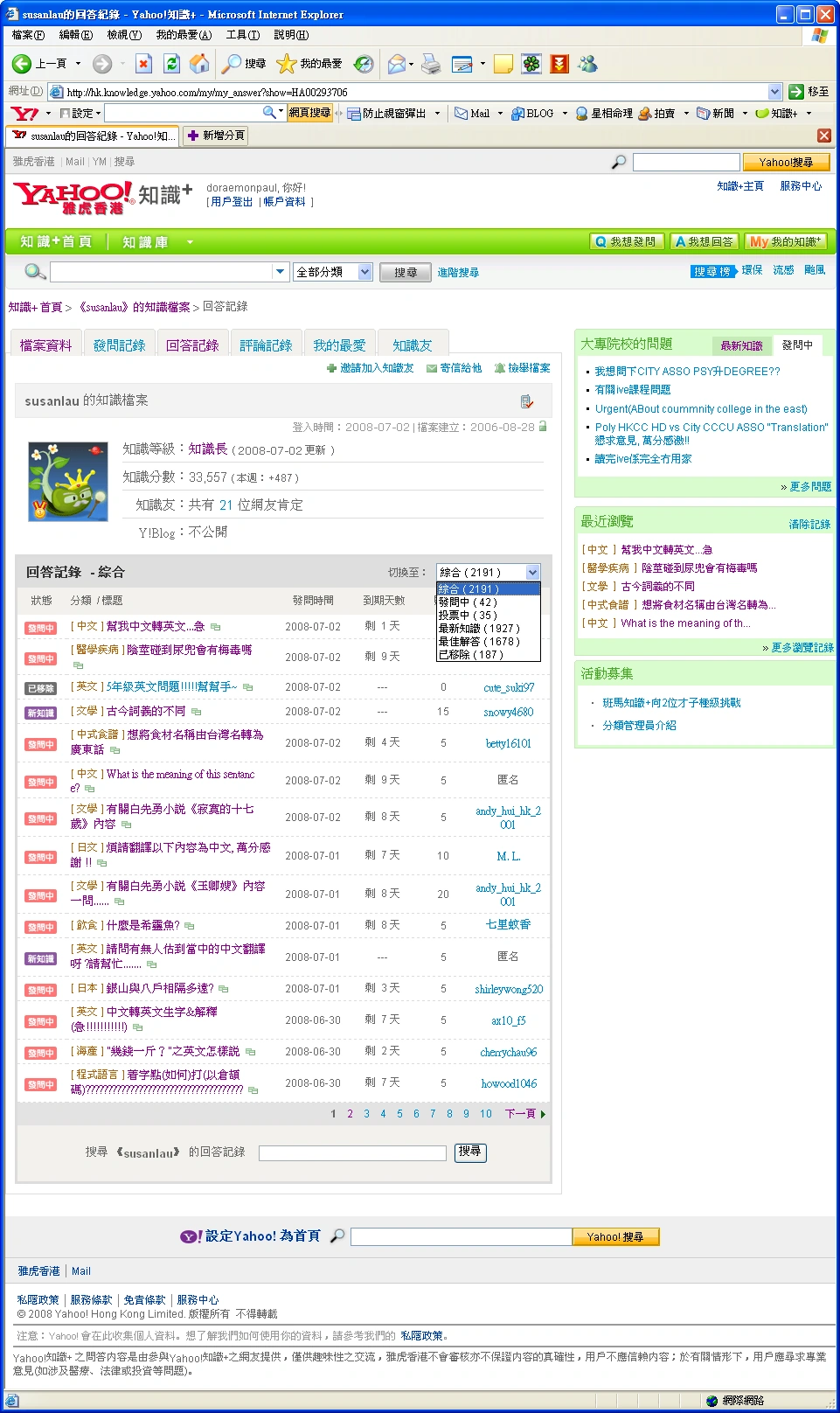Go to the home page via house icon
This screenshot has width=840, height=1413.
pos(199,64)
